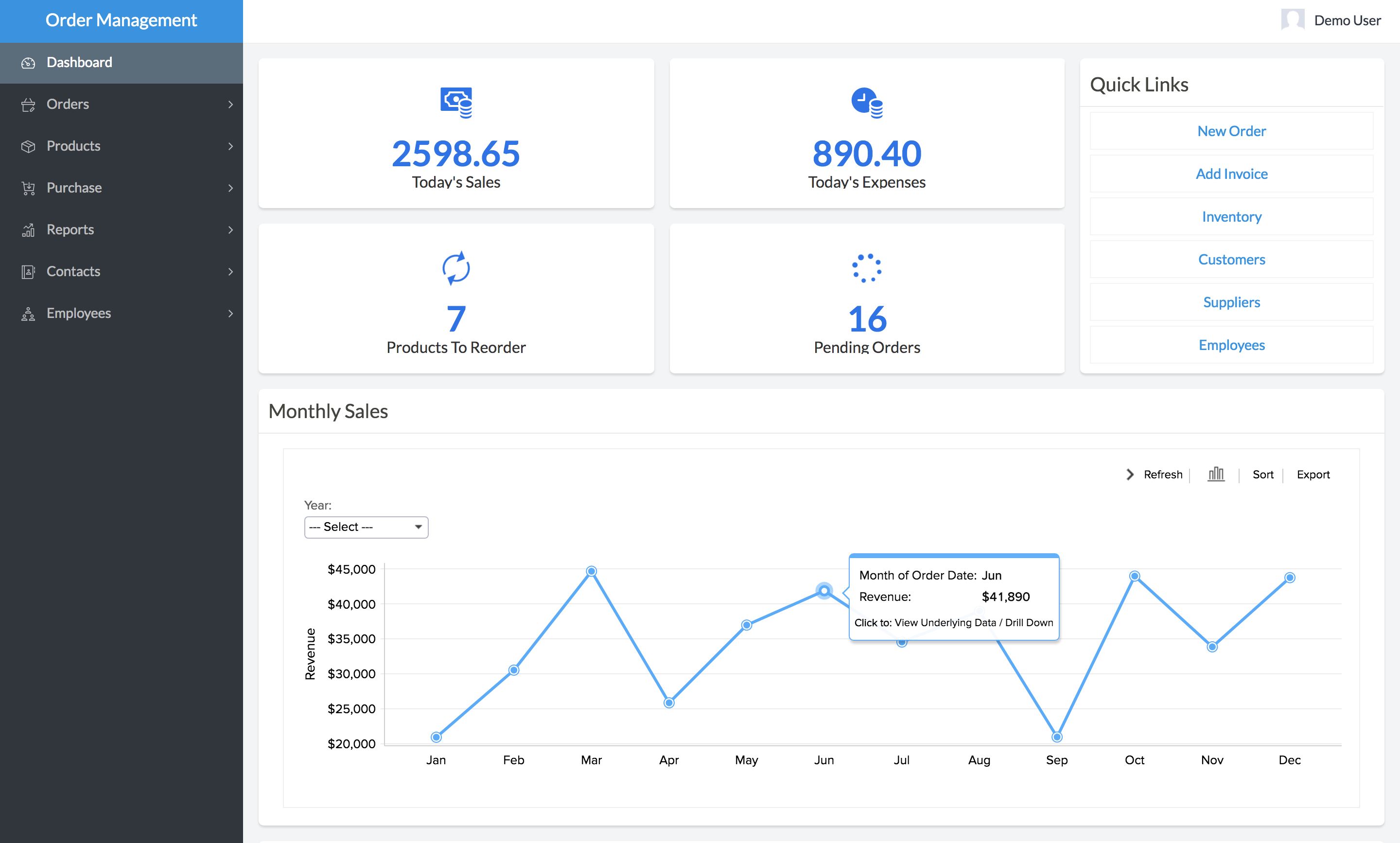Image resolution: width=1400 pixels, height=843 pixels.
Task: Click the Reports sidebar menu icon
Action: [x=27, y=229]
